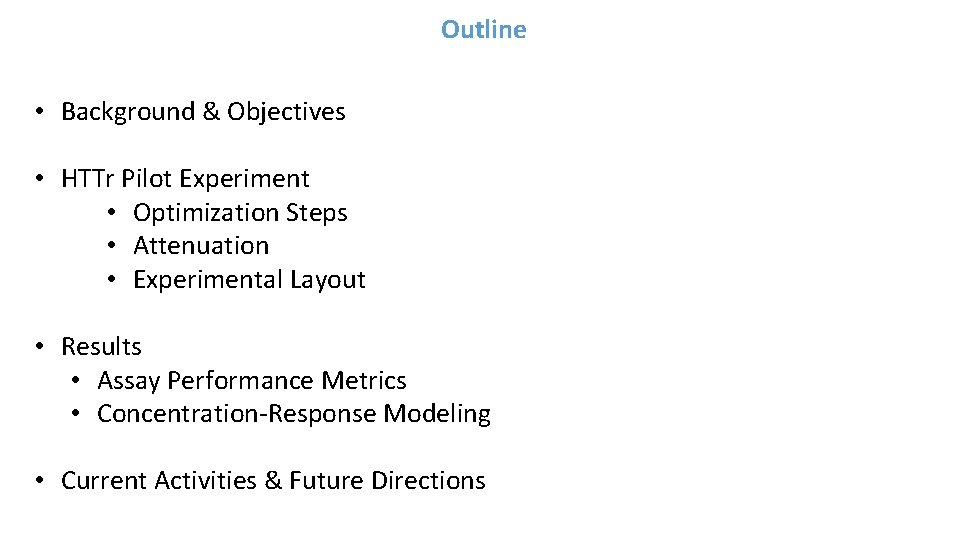The image size is (960, 540).
Task: Click the bullet before Background & Objectives
Action: (40, 111)
